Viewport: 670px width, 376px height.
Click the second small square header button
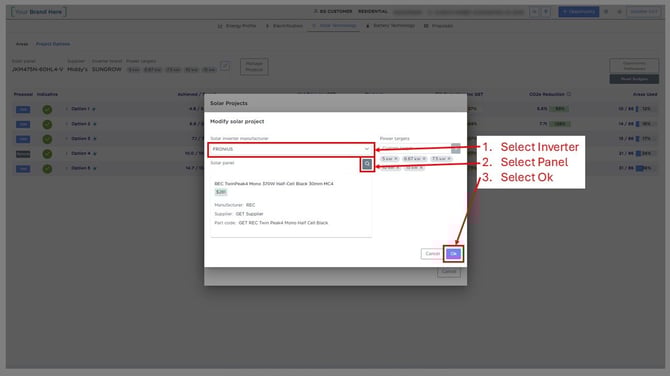point(546,12)
